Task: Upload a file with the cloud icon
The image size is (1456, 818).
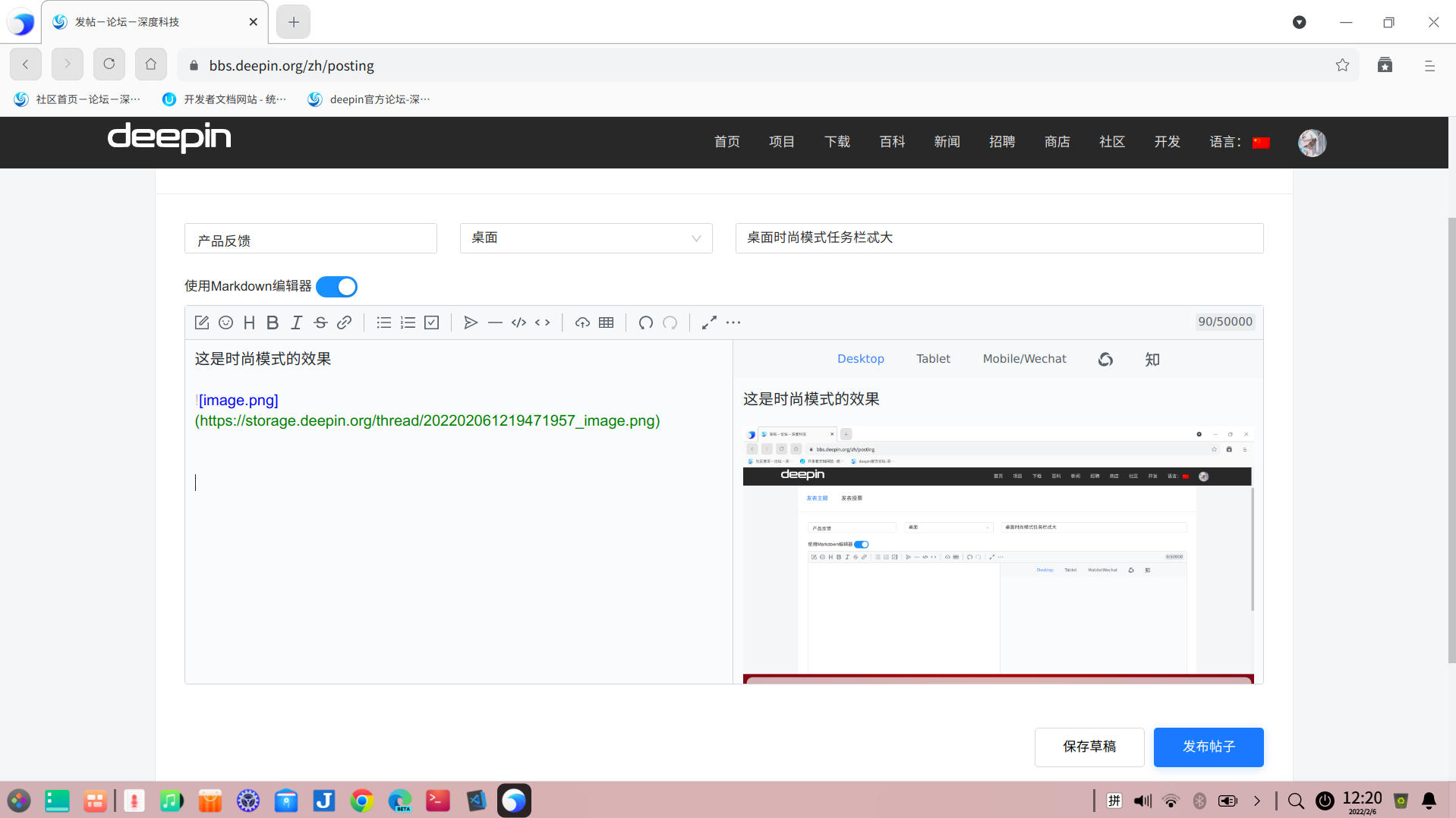Action: pos(582,322)
